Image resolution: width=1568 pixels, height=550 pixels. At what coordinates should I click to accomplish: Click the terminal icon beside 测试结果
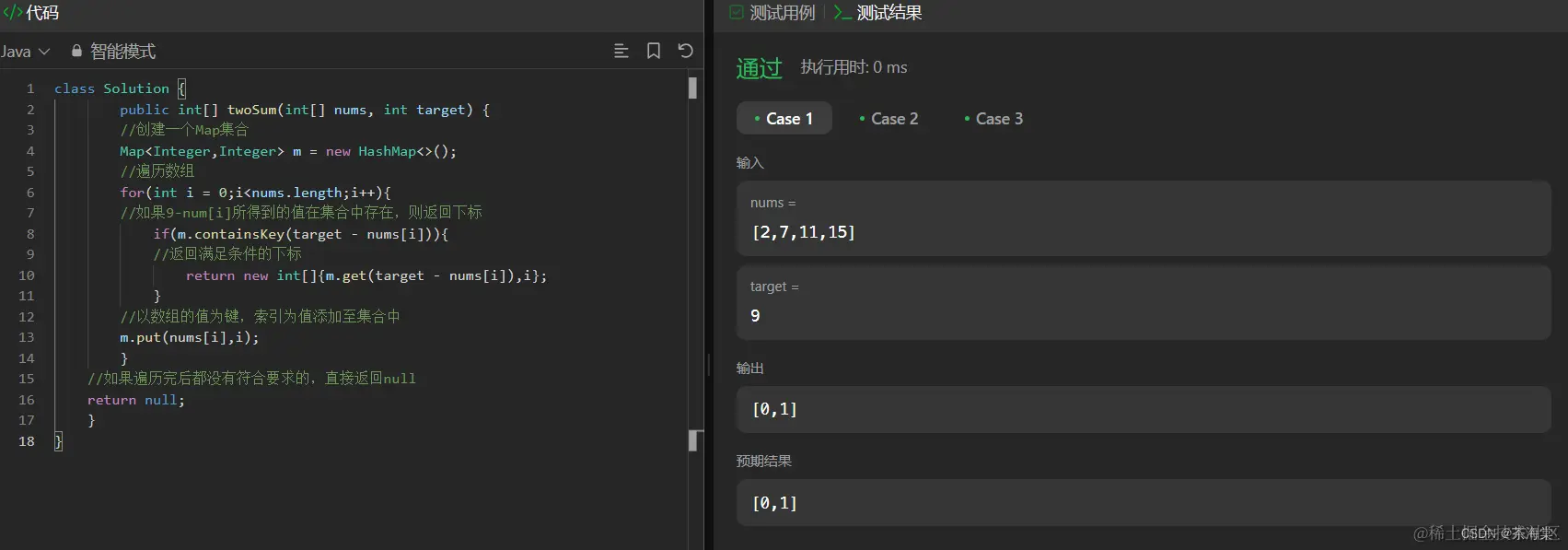pyautogui.click(x=842, y=12)
